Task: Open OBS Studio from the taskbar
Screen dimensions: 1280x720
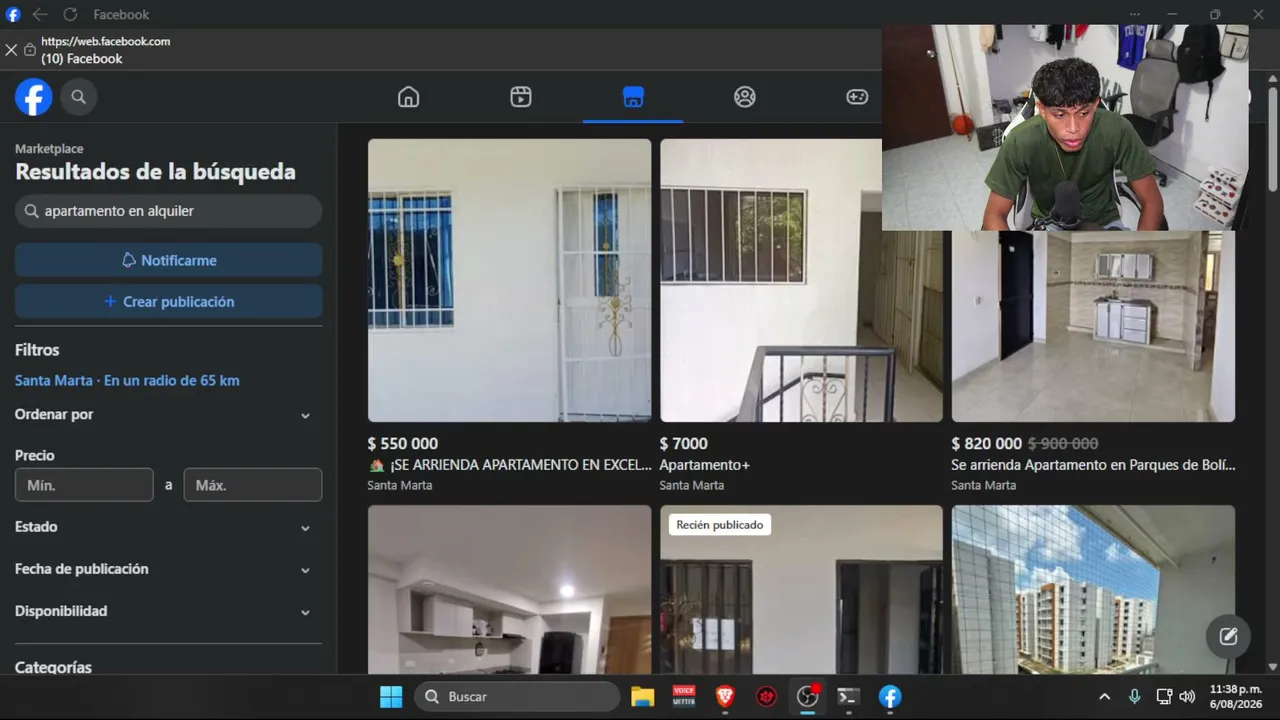Action: tap(807, 697)
